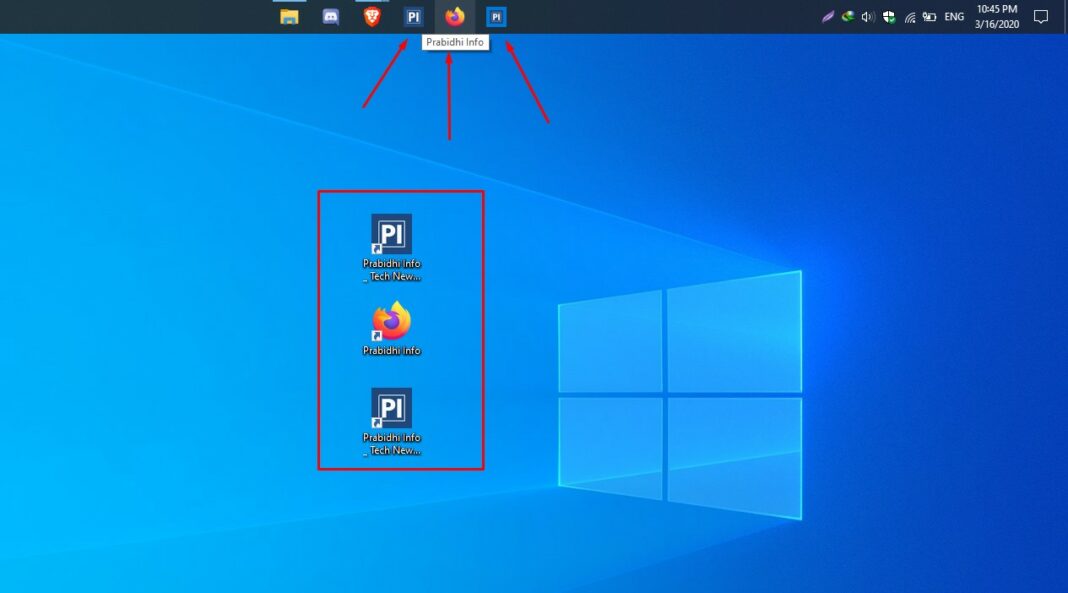Click the rightmost PI taskbar icon
Image resolution: width=1068 pixels, height=593 pixels.
pos(496,16)
